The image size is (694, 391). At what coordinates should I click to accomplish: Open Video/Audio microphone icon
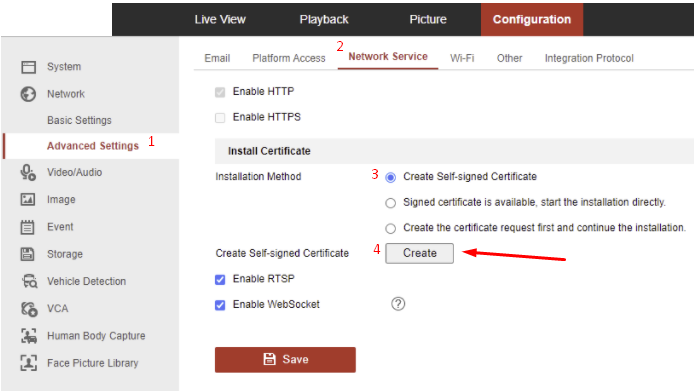(28, 172)
